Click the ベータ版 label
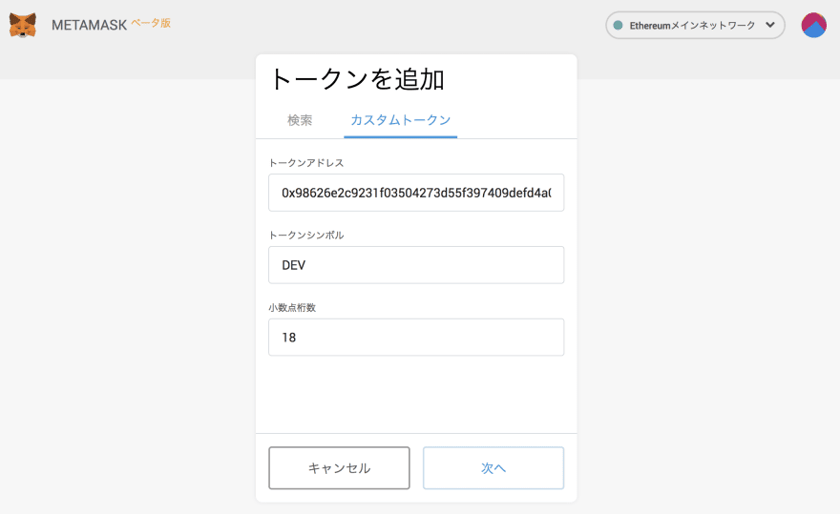Screen dimensions: 840x514 151,23
